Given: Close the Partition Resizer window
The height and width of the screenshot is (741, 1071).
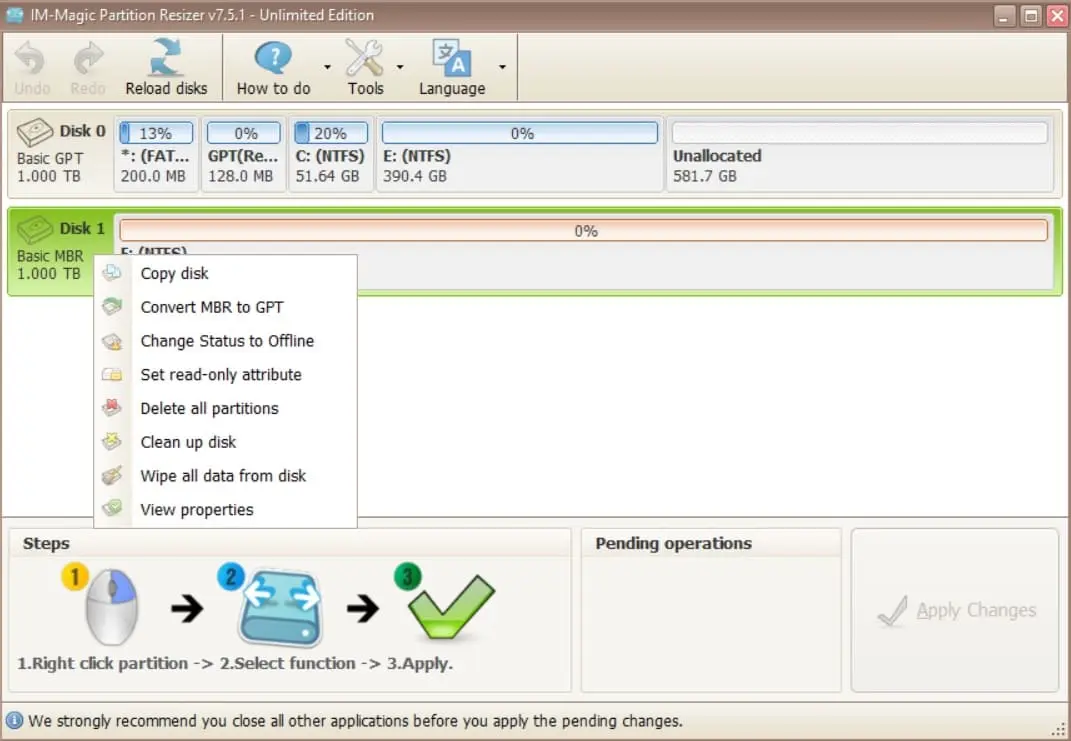Looking at the screenshot, I should (1057, 16).
